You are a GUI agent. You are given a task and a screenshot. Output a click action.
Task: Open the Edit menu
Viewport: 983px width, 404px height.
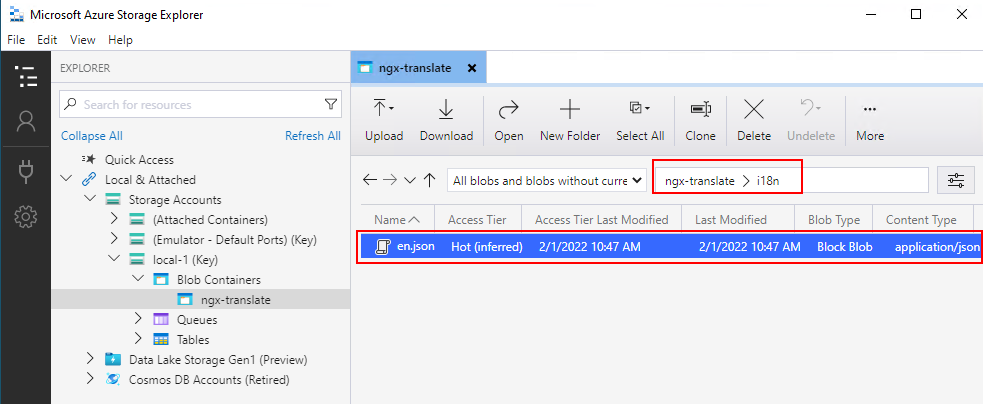pyautogui.click(x=47, y=40)
